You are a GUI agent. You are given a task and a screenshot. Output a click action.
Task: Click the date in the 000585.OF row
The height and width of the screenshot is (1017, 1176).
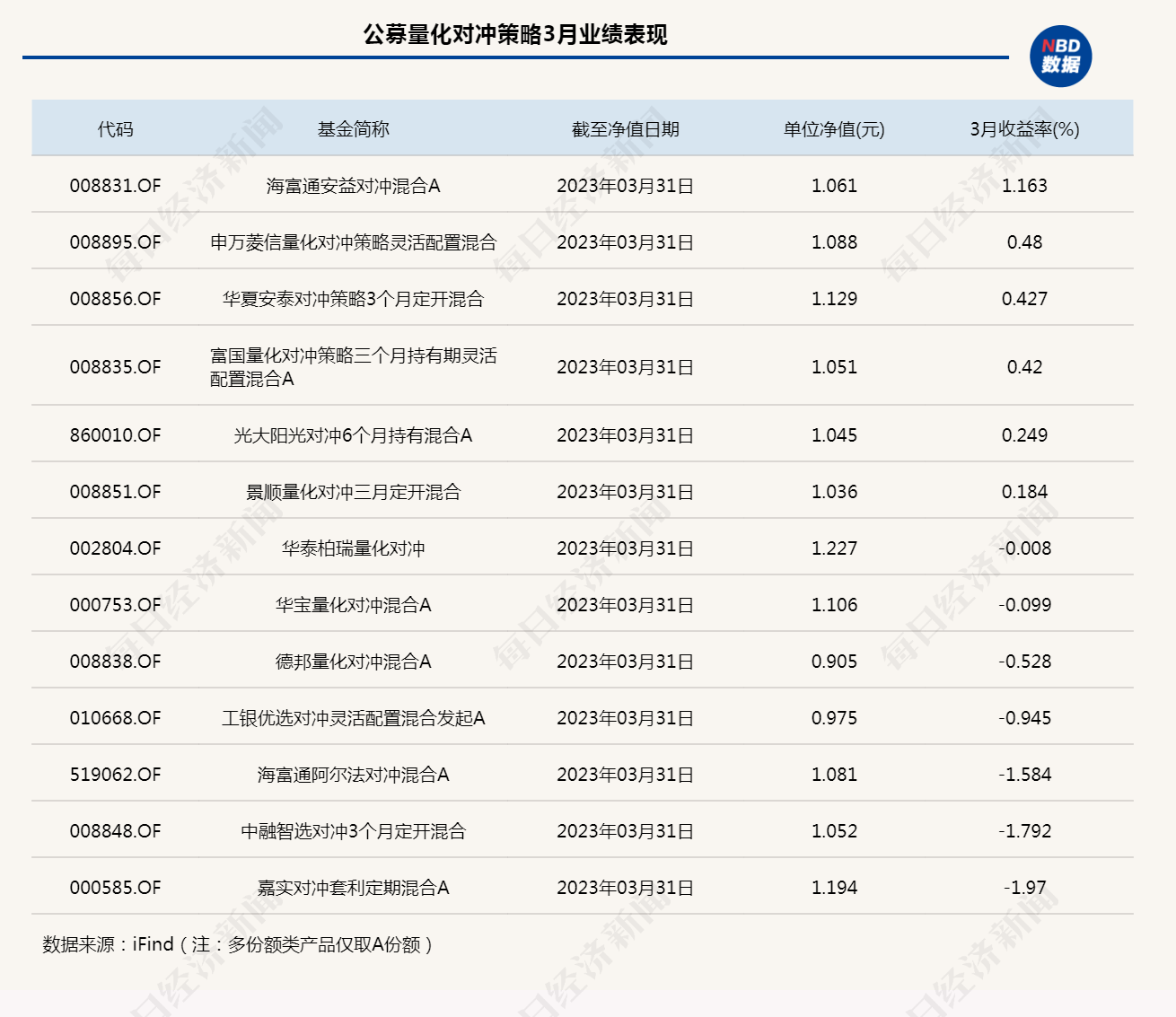[626, 888]
